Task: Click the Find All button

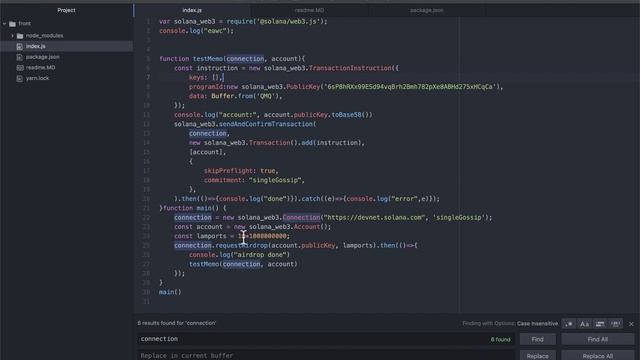Action: tap(598, 339)
